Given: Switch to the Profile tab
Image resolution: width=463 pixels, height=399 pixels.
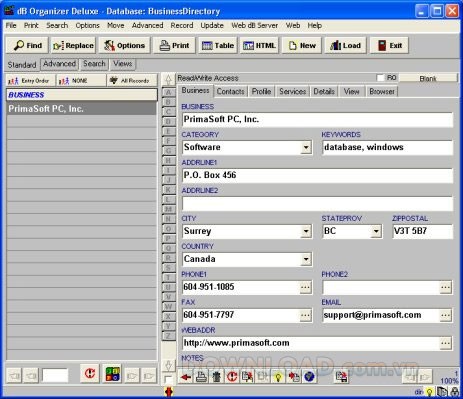Looking at the screenshot, I should 261,91.
